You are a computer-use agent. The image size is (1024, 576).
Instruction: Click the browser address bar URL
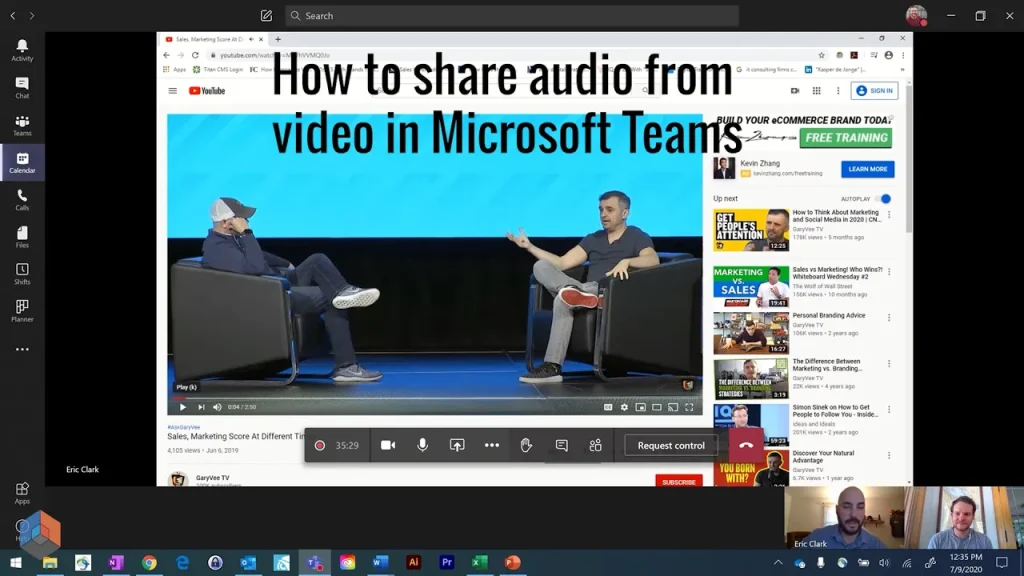(274, 56)
